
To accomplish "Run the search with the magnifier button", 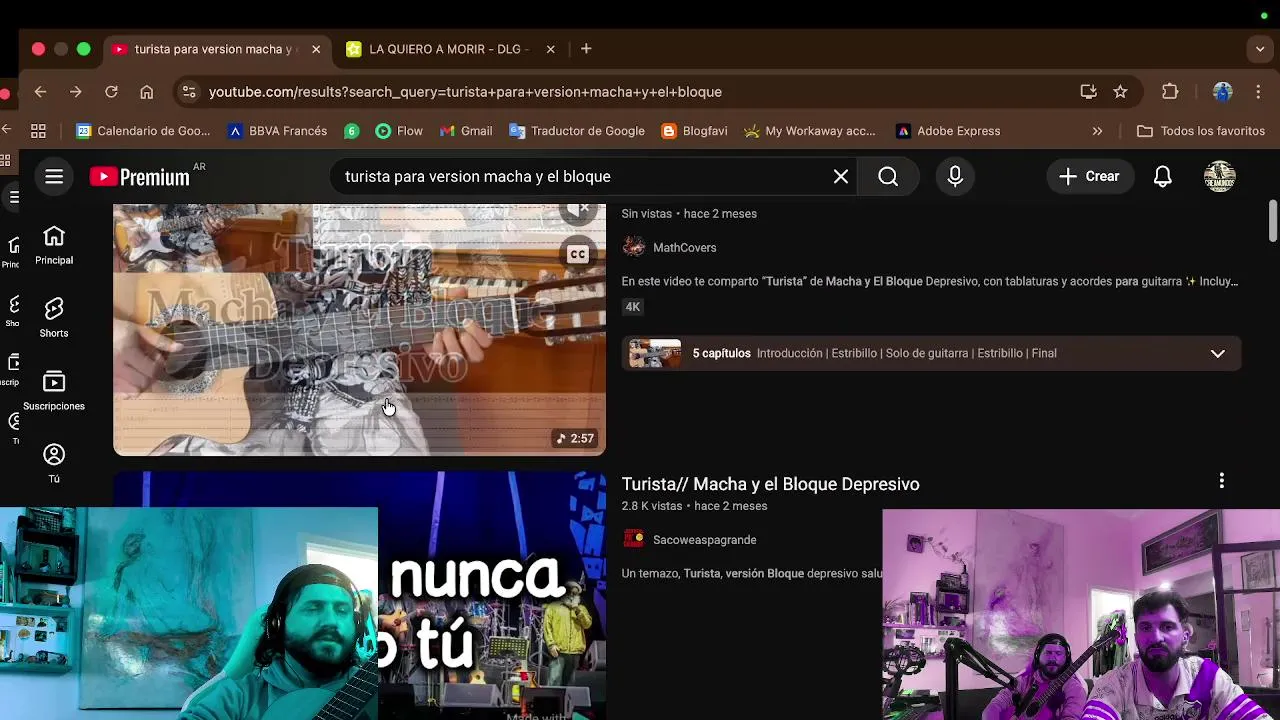I will (x=888, y=177).
